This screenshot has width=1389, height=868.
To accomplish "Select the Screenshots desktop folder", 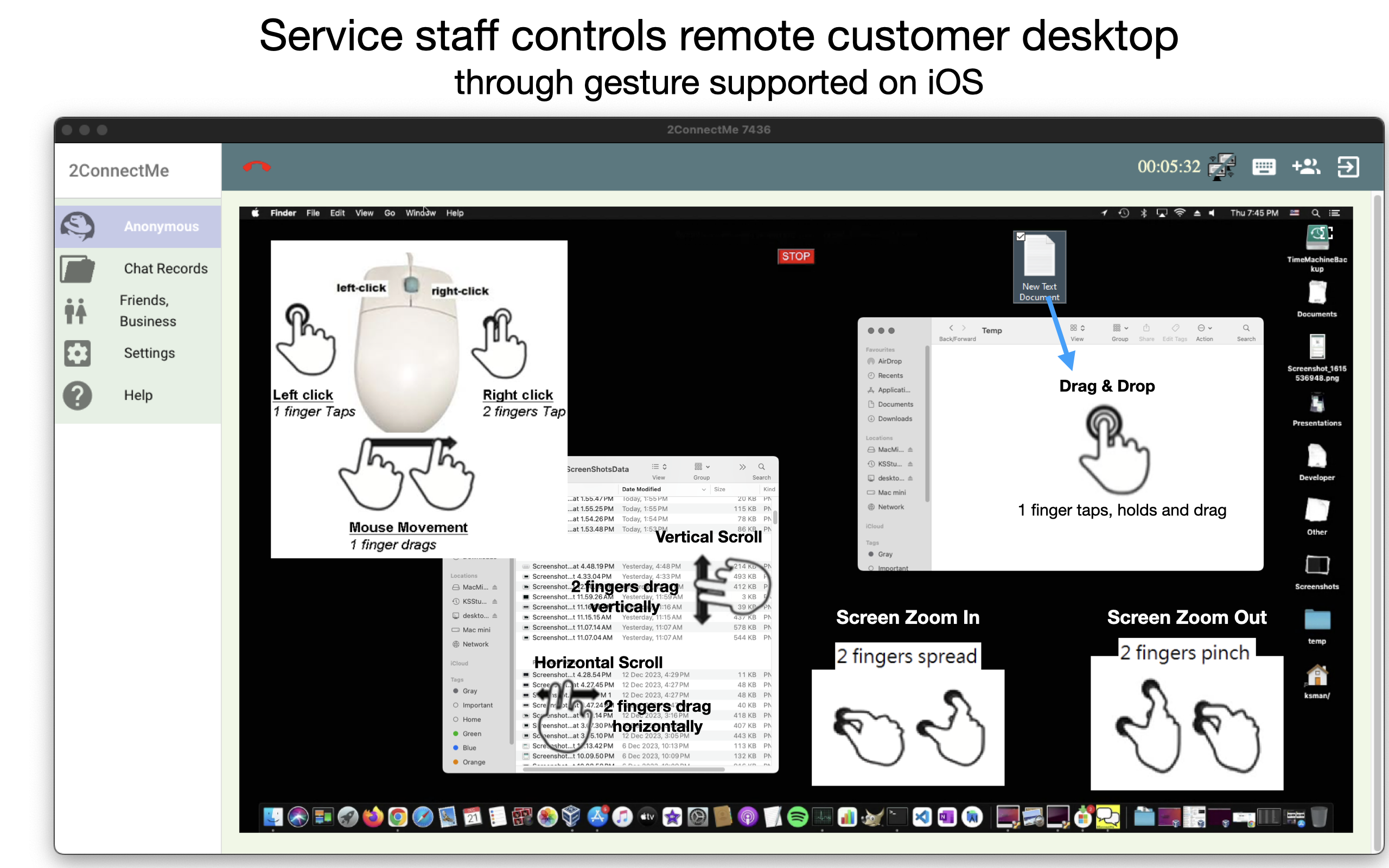I will [1317, 572].
